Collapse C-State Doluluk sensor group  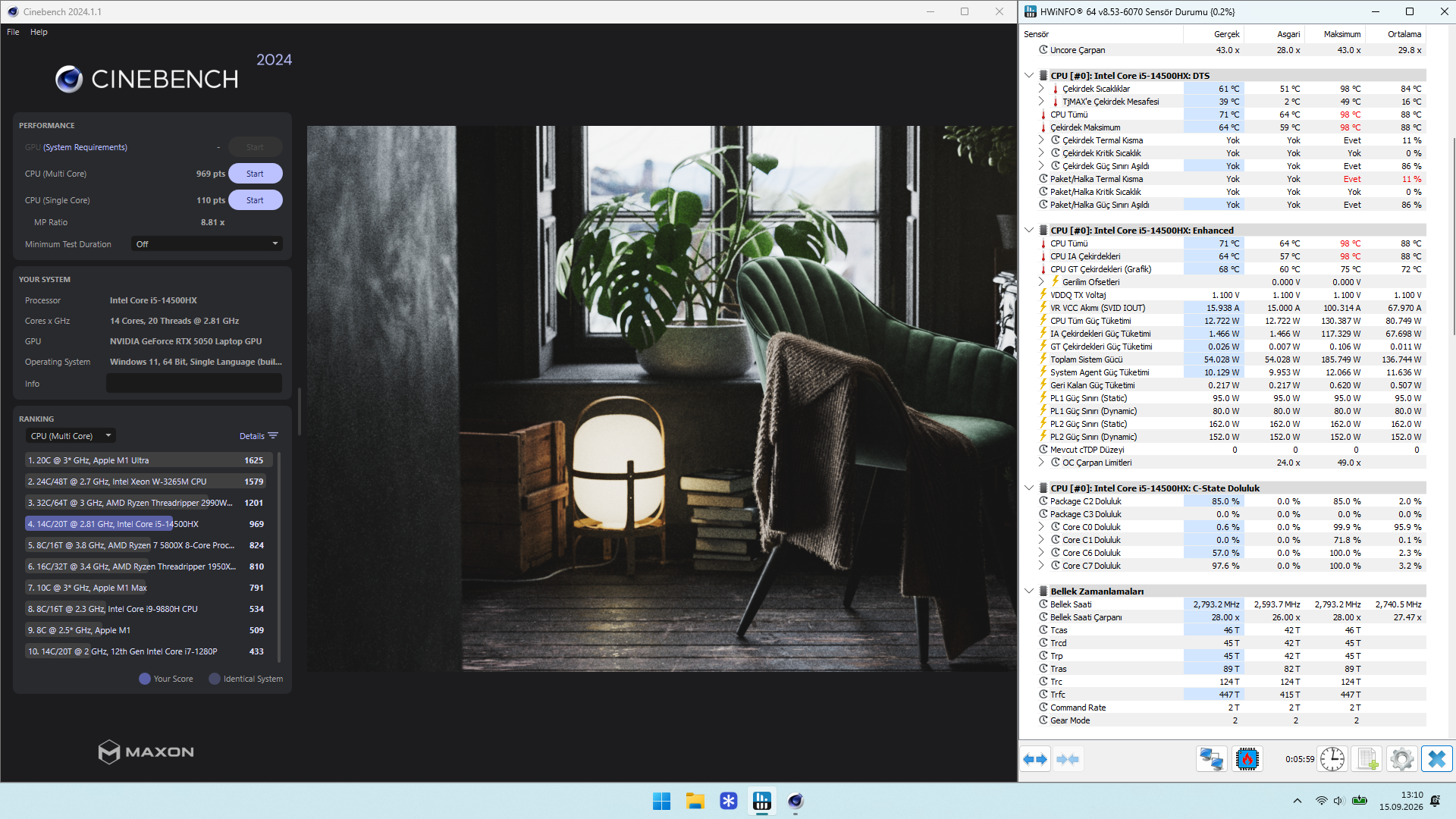[1029, 488]
